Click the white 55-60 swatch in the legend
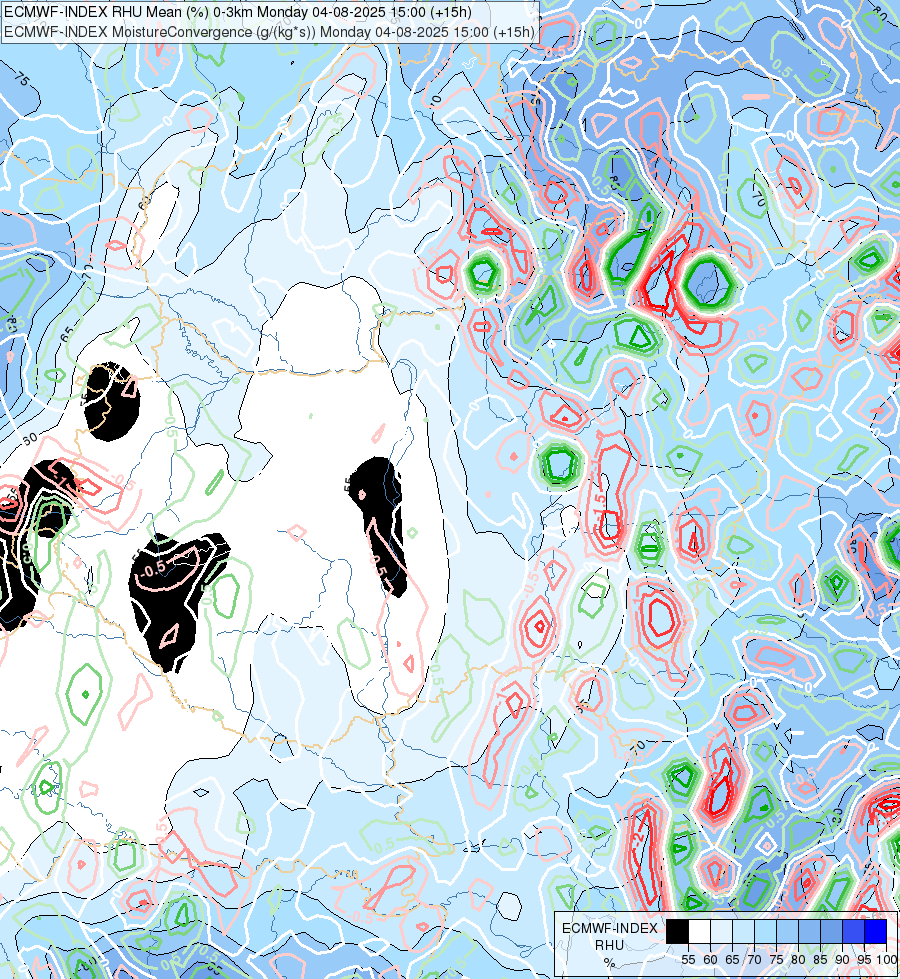This screenshot has width=900, height=979. pos(700,931)
